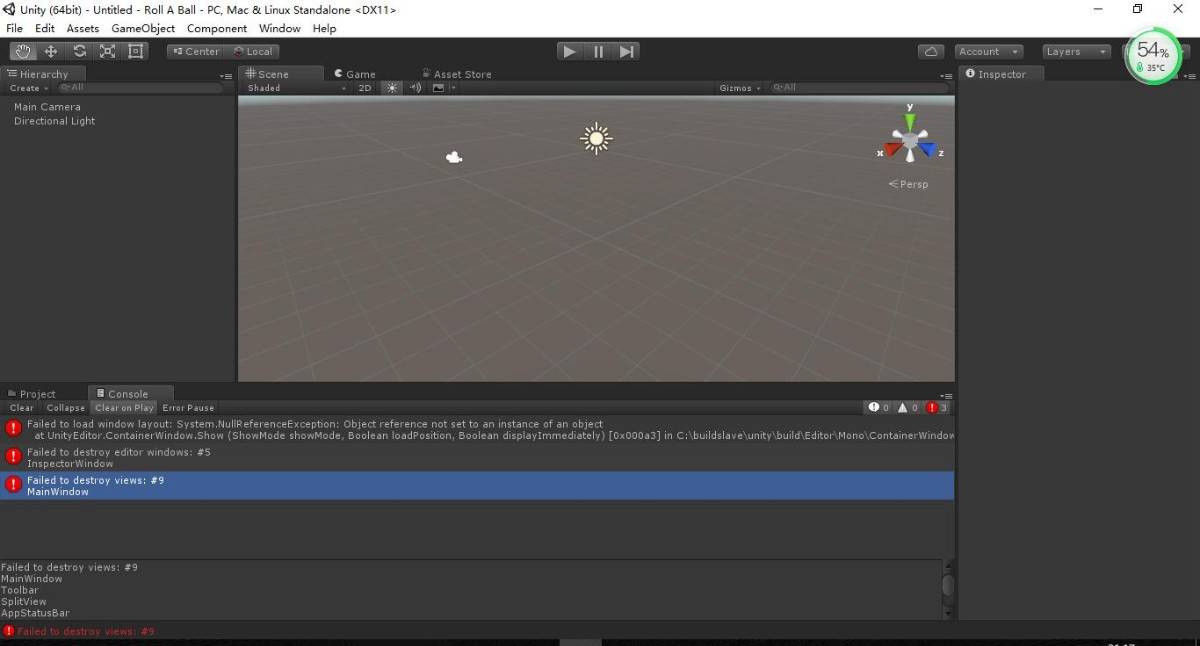1200x646 pixels.
Task: Switch to the Asset Store tab
Action: [x=457, y=74]
